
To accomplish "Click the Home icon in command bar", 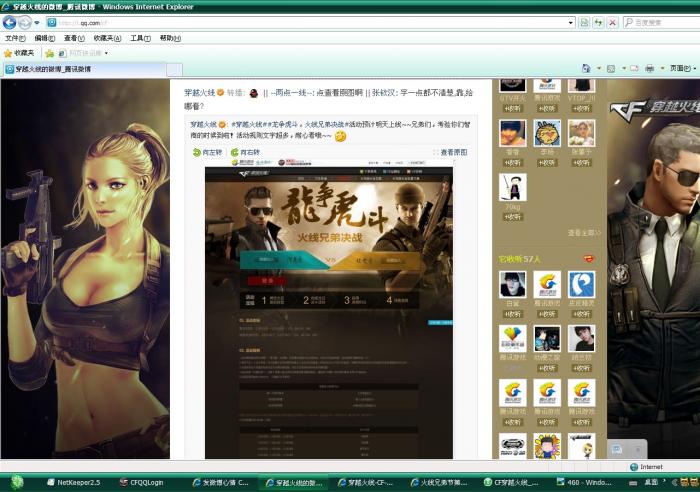I will 586,68.
